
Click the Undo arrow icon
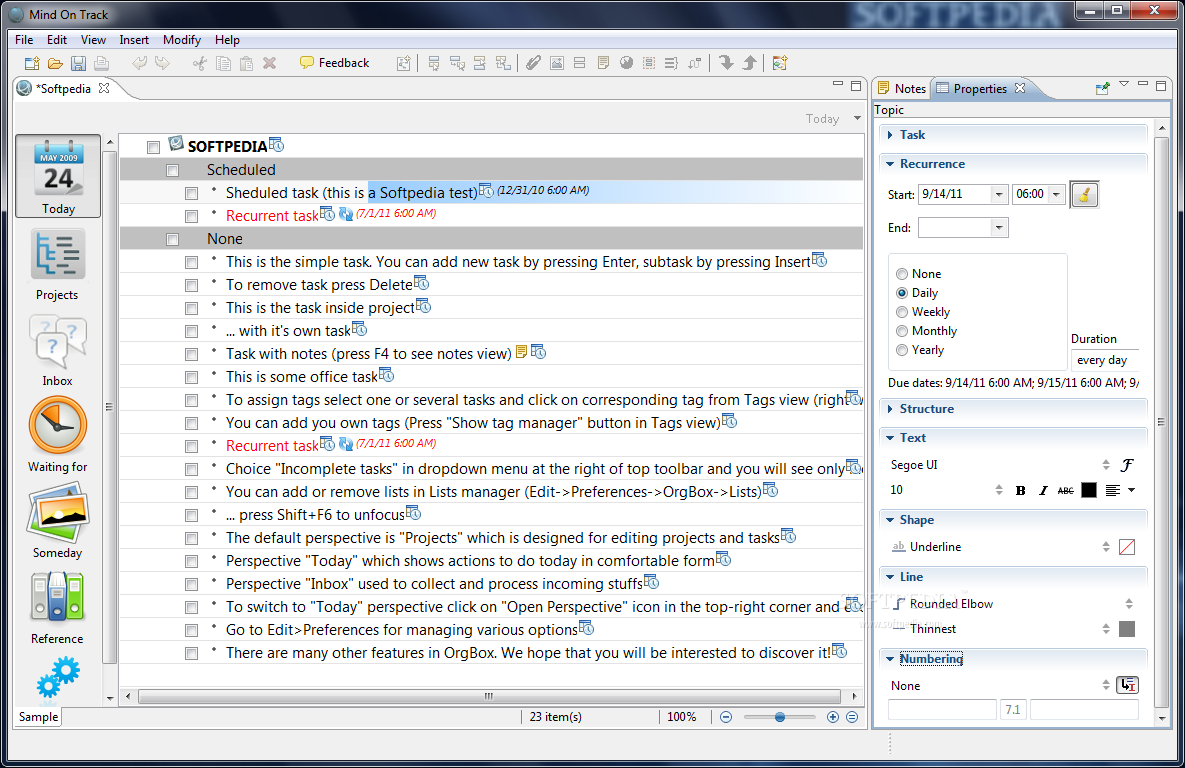(x=139, y=63)
